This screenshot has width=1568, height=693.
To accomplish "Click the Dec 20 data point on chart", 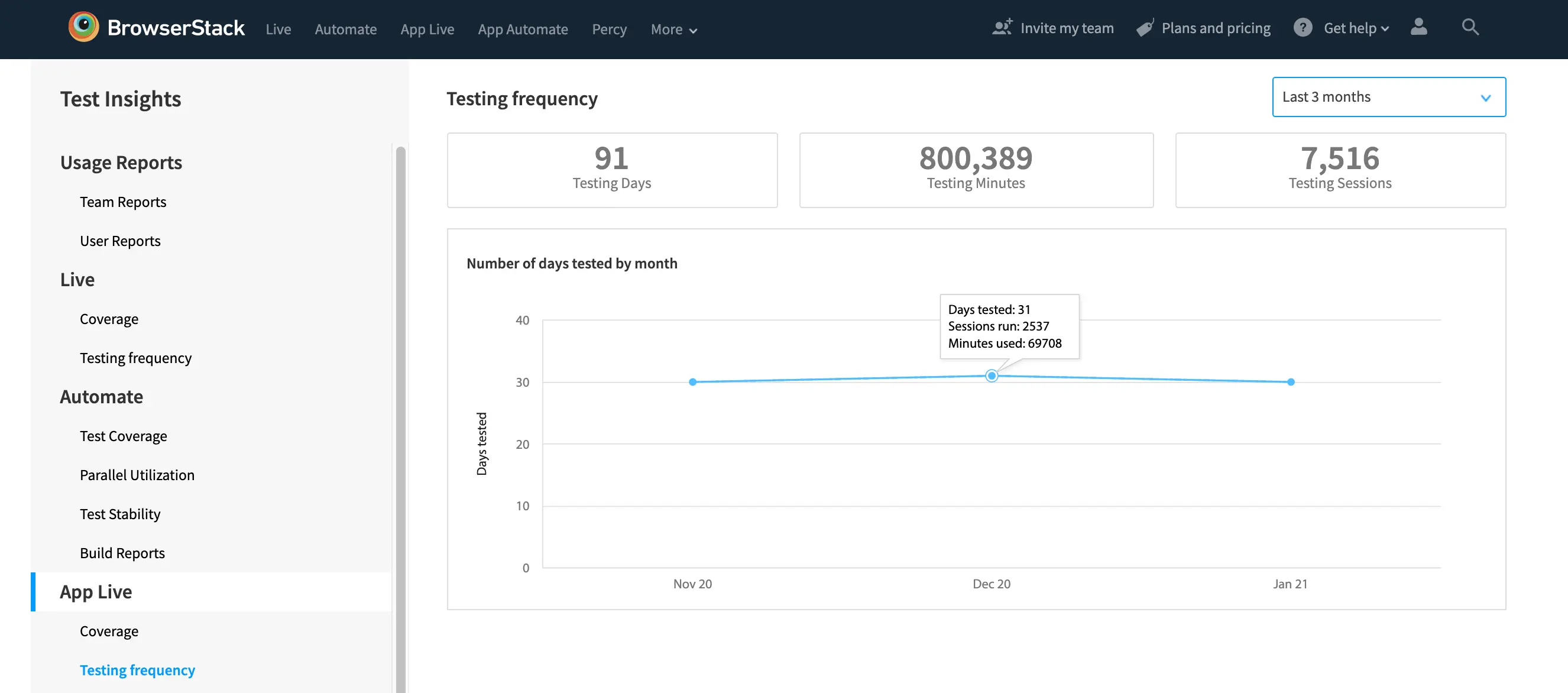I will click(991, 375).
